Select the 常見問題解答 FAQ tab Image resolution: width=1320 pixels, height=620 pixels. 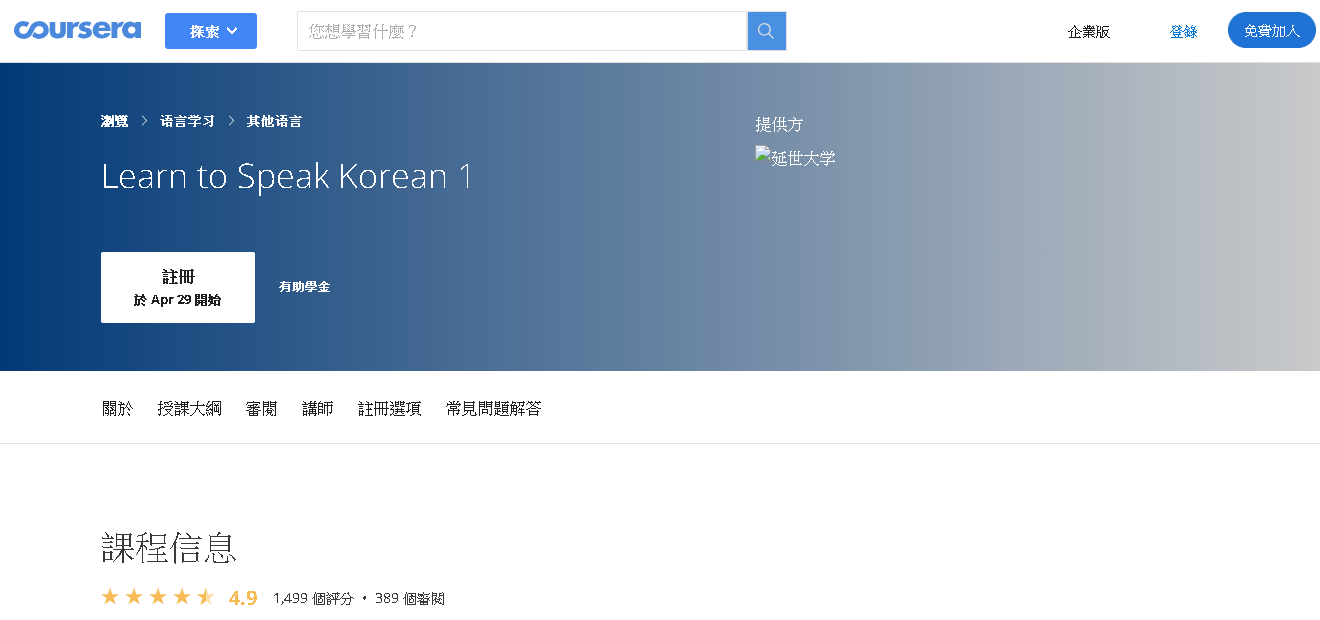coord(494,408)
